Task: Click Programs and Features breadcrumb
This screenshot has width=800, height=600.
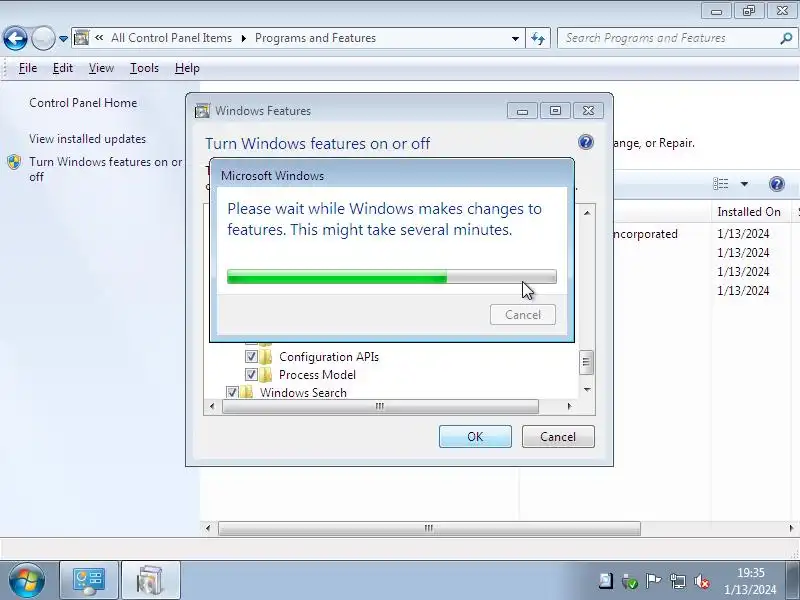Action: point(315,38)
